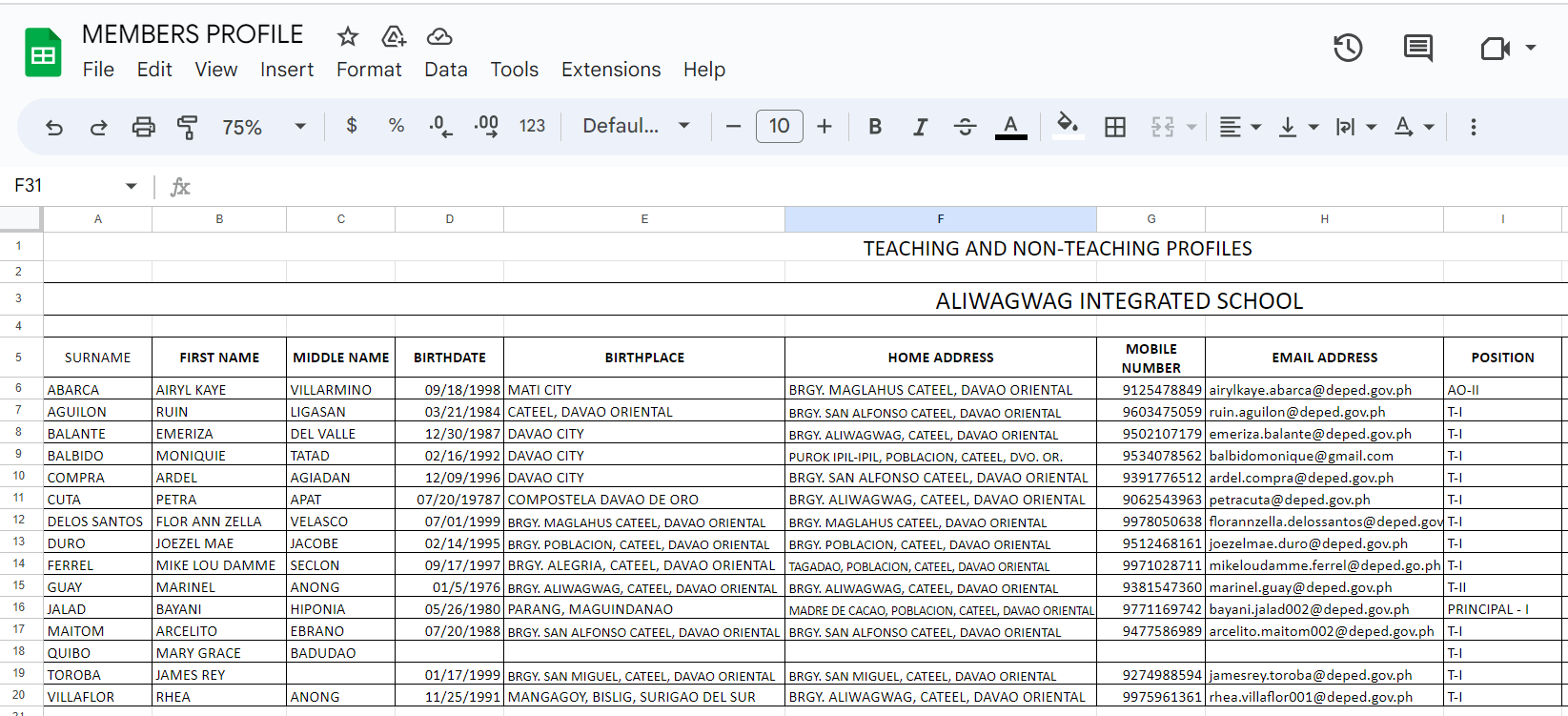Toggle italic formatting
Image resolution: width=1568 pixels, height=716 pixels.
(x=920, y=127)
